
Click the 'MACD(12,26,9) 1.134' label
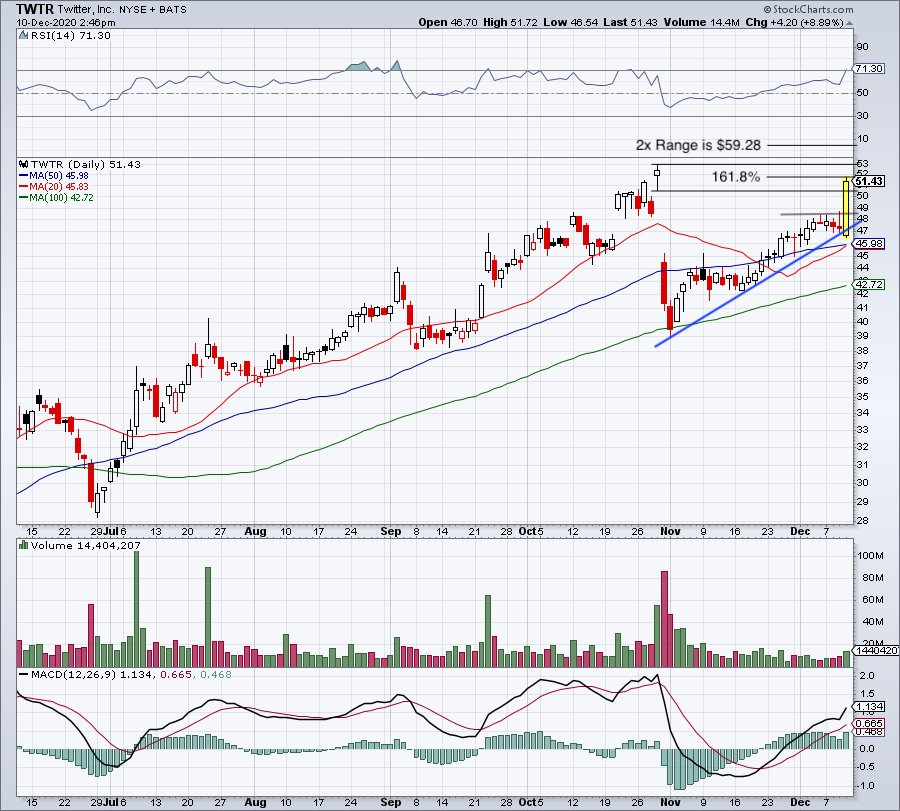pos(91,674)
